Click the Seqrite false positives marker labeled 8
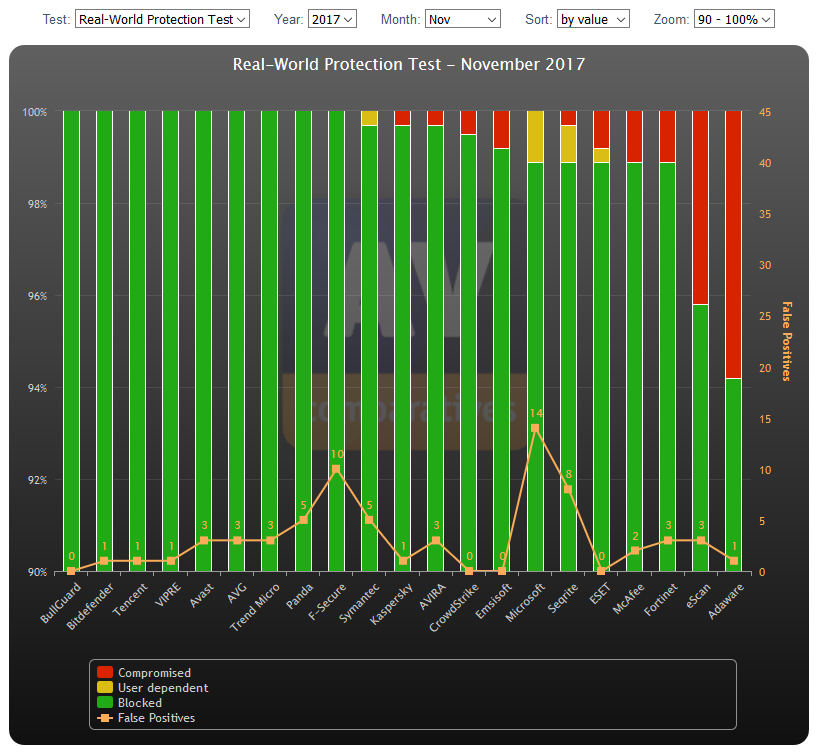Image resolution: width=820 pixels, height=753 pixels. click(x=568, y=489)
